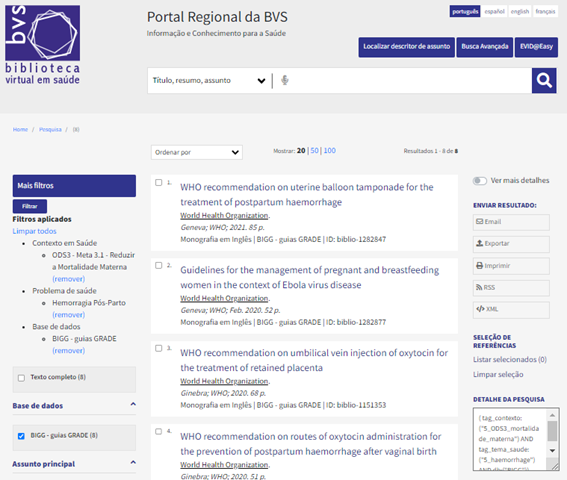
Task: Open the Título, resumo, assunto field selector
Action: (209, 80)
